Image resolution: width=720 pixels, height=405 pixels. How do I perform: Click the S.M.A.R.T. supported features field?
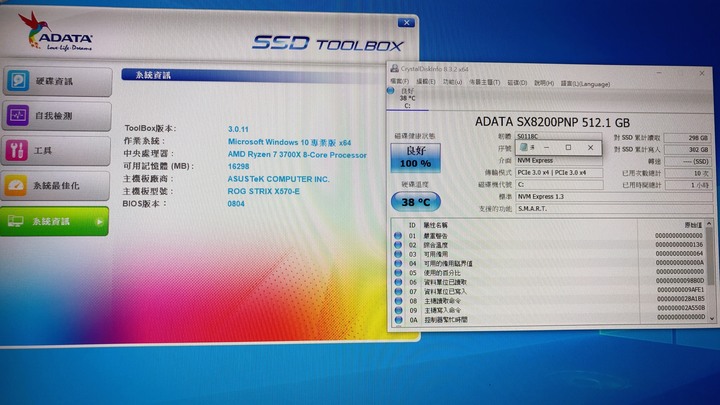(614, 208)
